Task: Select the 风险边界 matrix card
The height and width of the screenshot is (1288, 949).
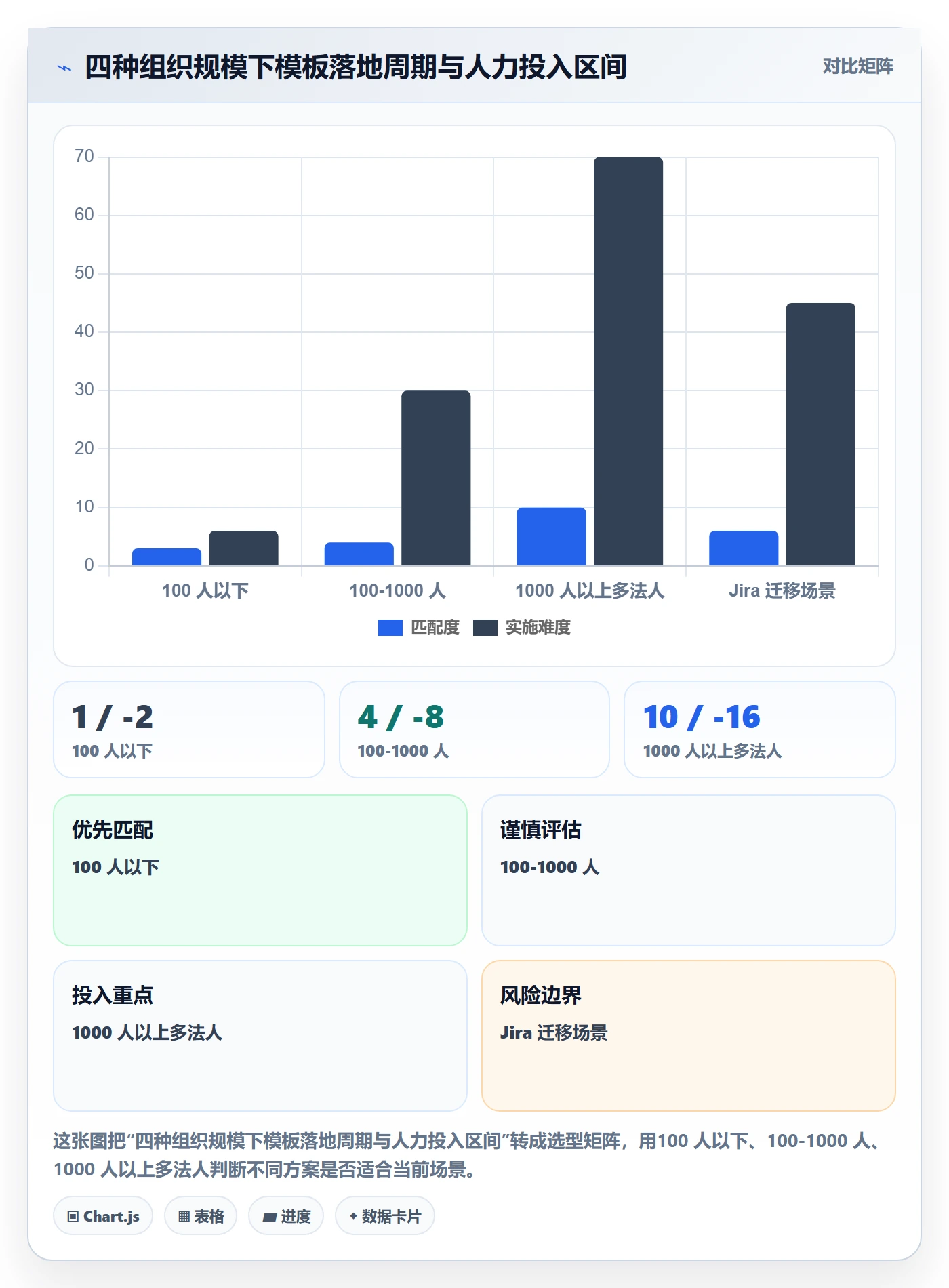Action: [689, 1036]
